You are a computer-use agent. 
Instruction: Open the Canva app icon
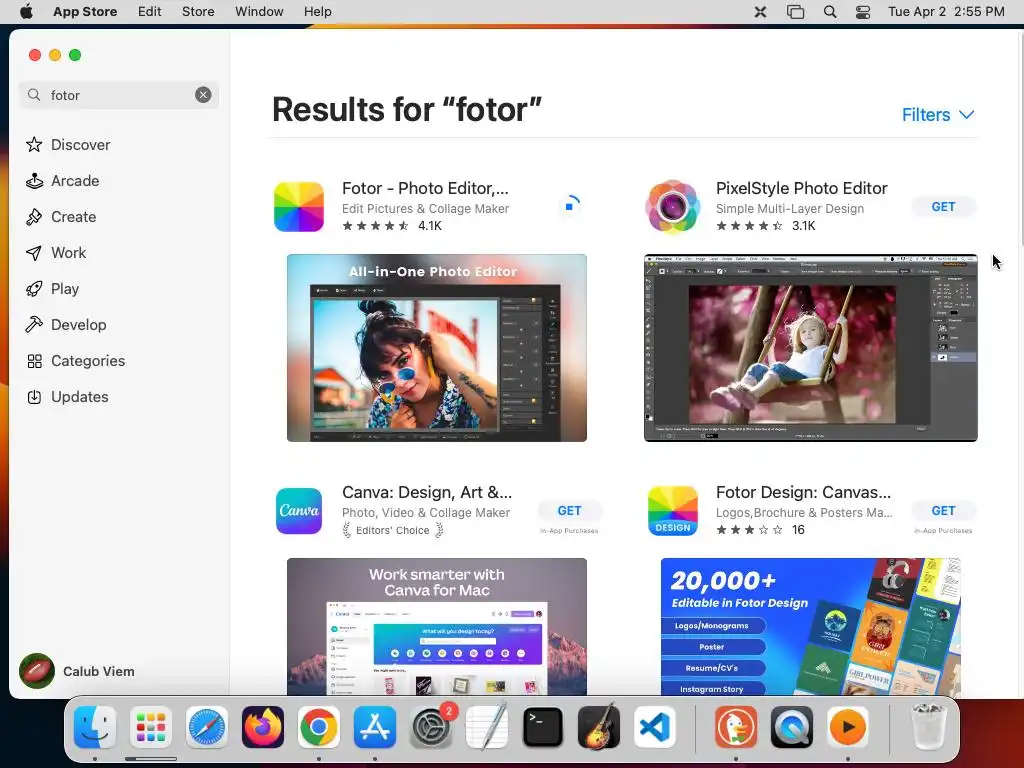[x=299, y=511]
